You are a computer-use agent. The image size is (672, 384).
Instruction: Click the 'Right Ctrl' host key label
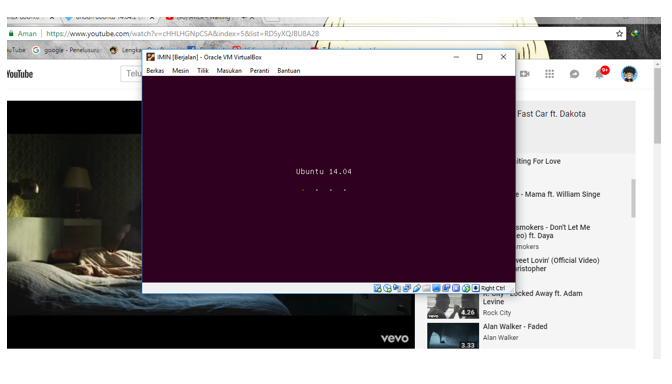493,288
